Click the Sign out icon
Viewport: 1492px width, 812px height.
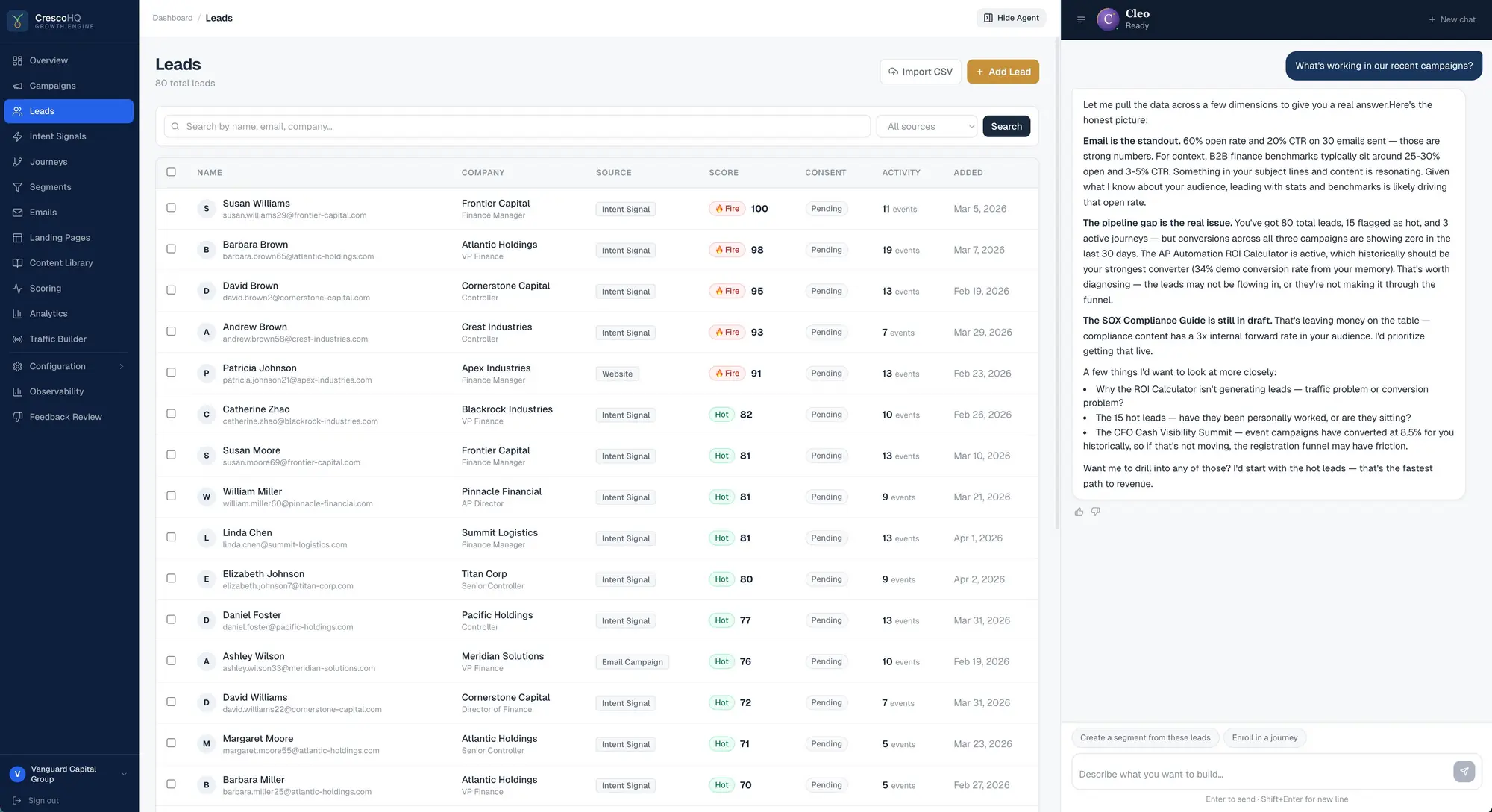tap(17, 801)
